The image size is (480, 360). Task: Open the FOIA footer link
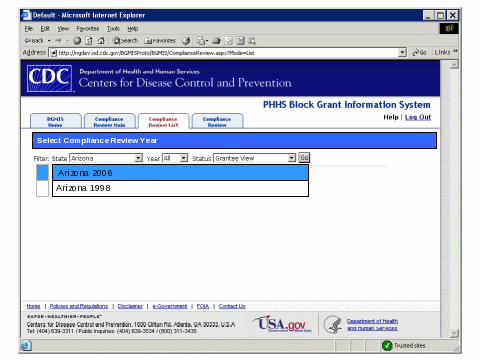(203, 306)
